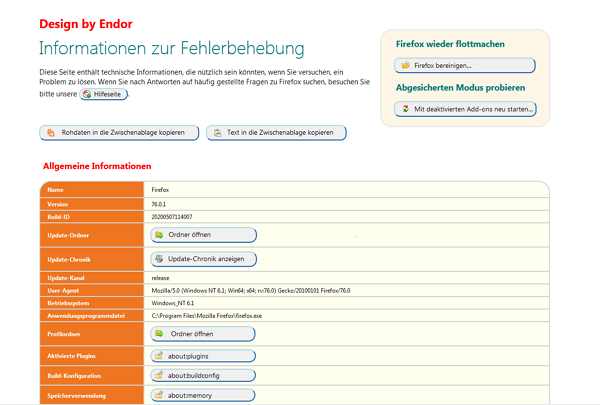Image resolution: width=600 pixels, height=405 pixels.
Task: Click the Firefox bereinigen button
Action: click(x=465, y=65)
